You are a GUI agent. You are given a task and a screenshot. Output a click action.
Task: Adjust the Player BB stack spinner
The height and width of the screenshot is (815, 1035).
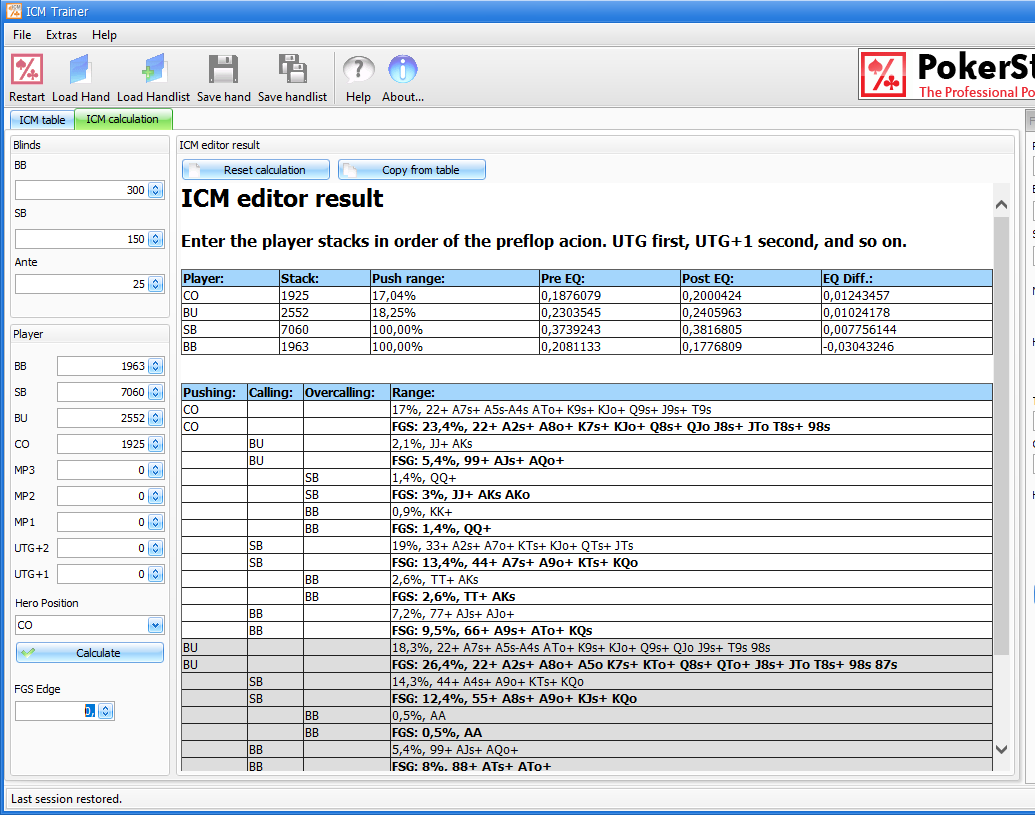(156, 366)
